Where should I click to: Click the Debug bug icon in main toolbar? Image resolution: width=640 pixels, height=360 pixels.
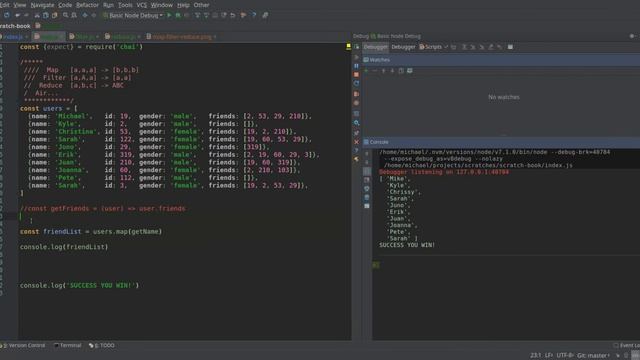(178, 15)
